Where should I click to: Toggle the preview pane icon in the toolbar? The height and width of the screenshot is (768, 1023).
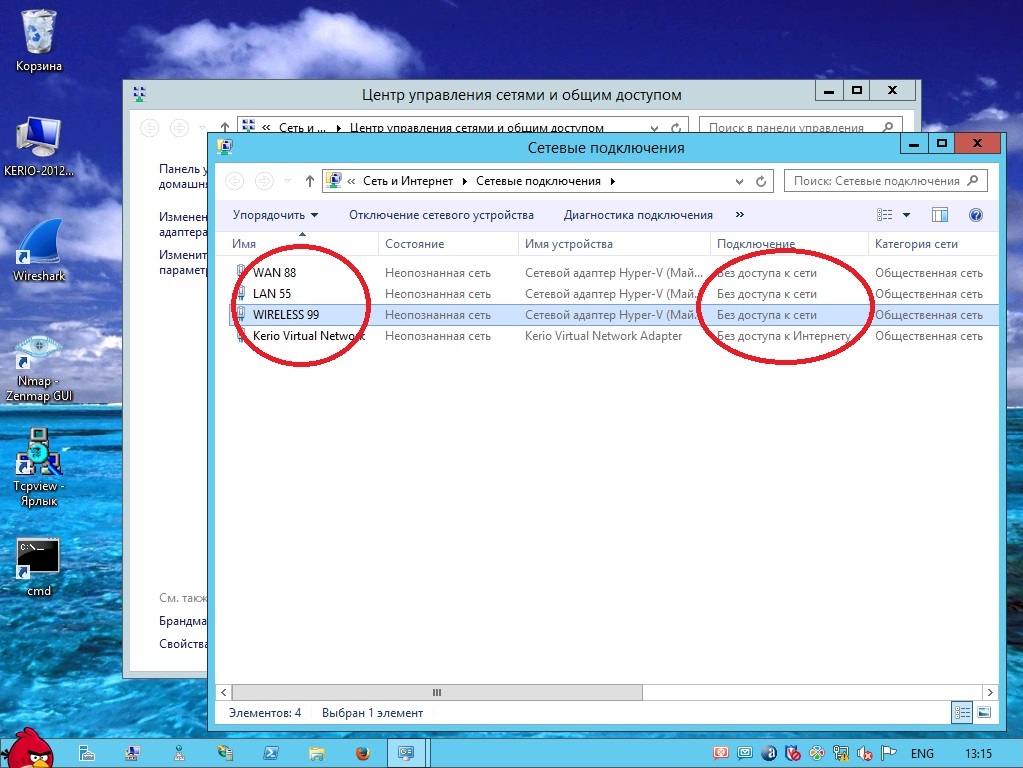tap(939, 215)
